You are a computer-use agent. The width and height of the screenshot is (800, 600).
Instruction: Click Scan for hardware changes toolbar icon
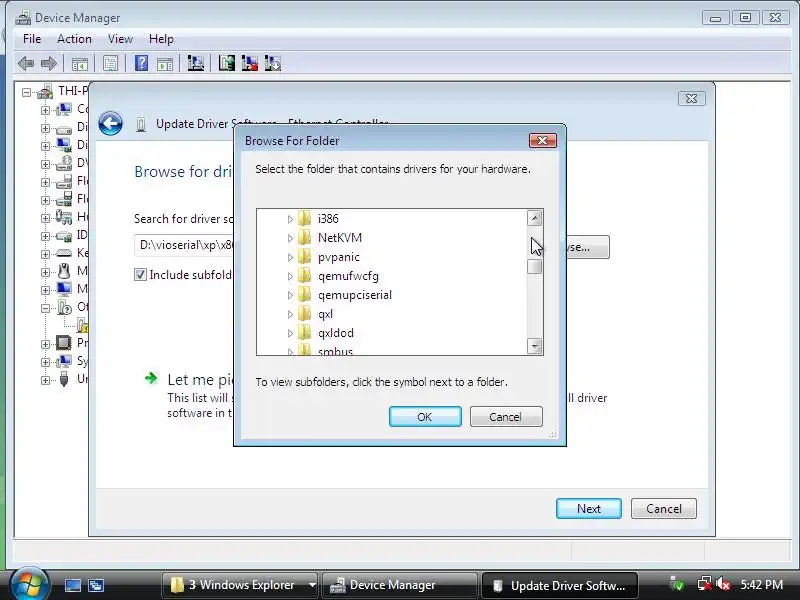(195, 64)
